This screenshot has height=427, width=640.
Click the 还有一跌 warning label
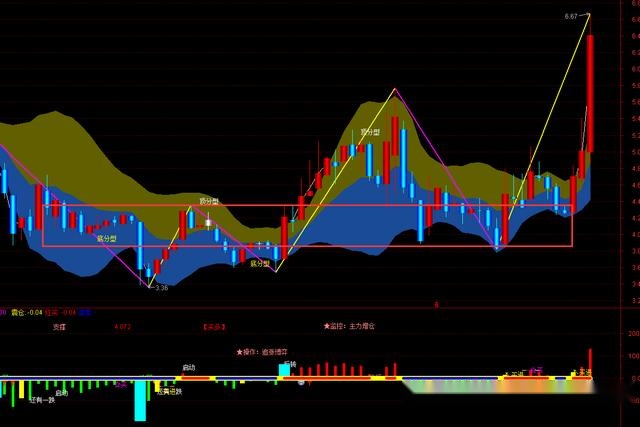pyautogui.click(x=42, y=400)
